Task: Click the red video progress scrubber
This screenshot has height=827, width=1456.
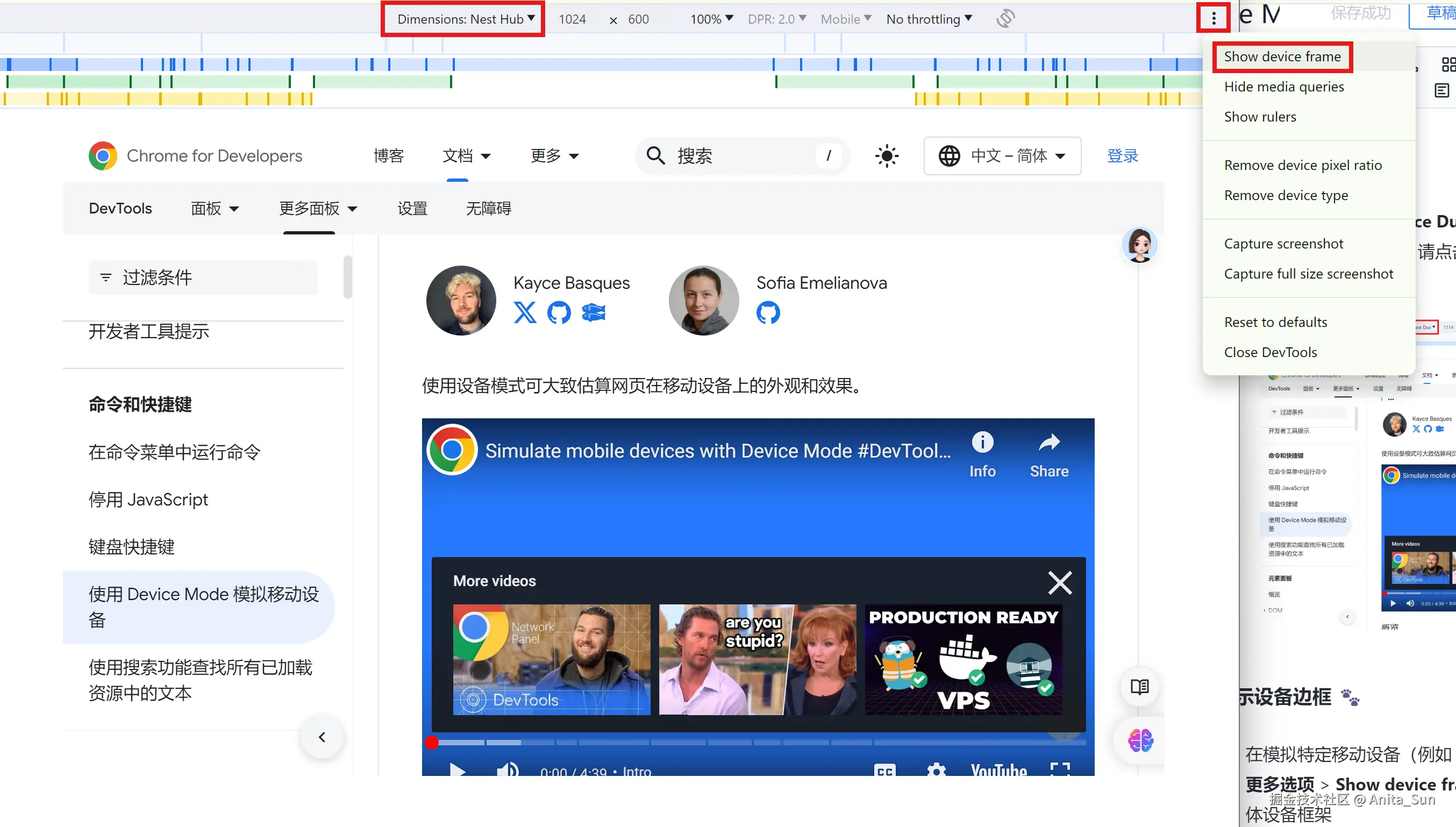Action: pyautogui.click(x=432, y=743)
